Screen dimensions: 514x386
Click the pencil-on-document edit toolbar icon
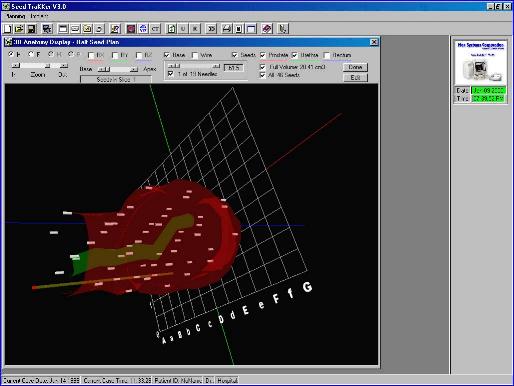115,29
